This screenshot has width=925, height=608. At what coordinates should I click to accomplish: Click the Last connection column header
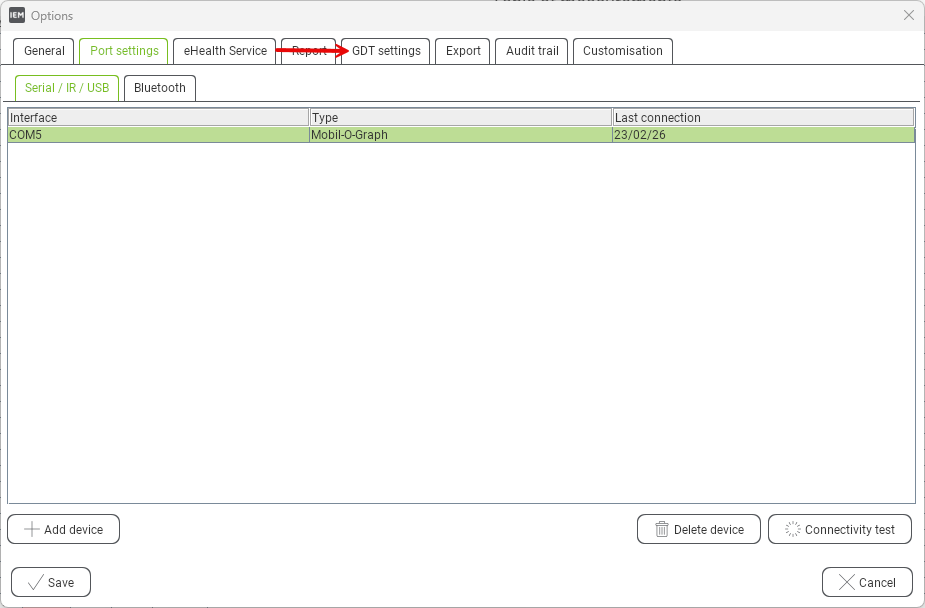coord(763,117)
